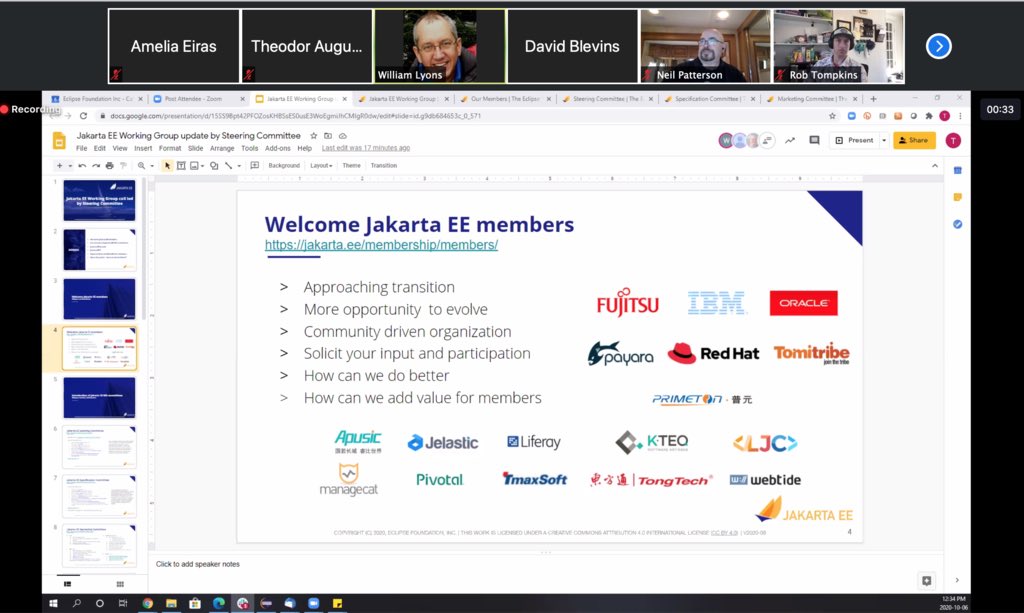1024x613 pixels.
Task: Select slide 1 thumbnail in filmstrip
Action: (99, 200)
